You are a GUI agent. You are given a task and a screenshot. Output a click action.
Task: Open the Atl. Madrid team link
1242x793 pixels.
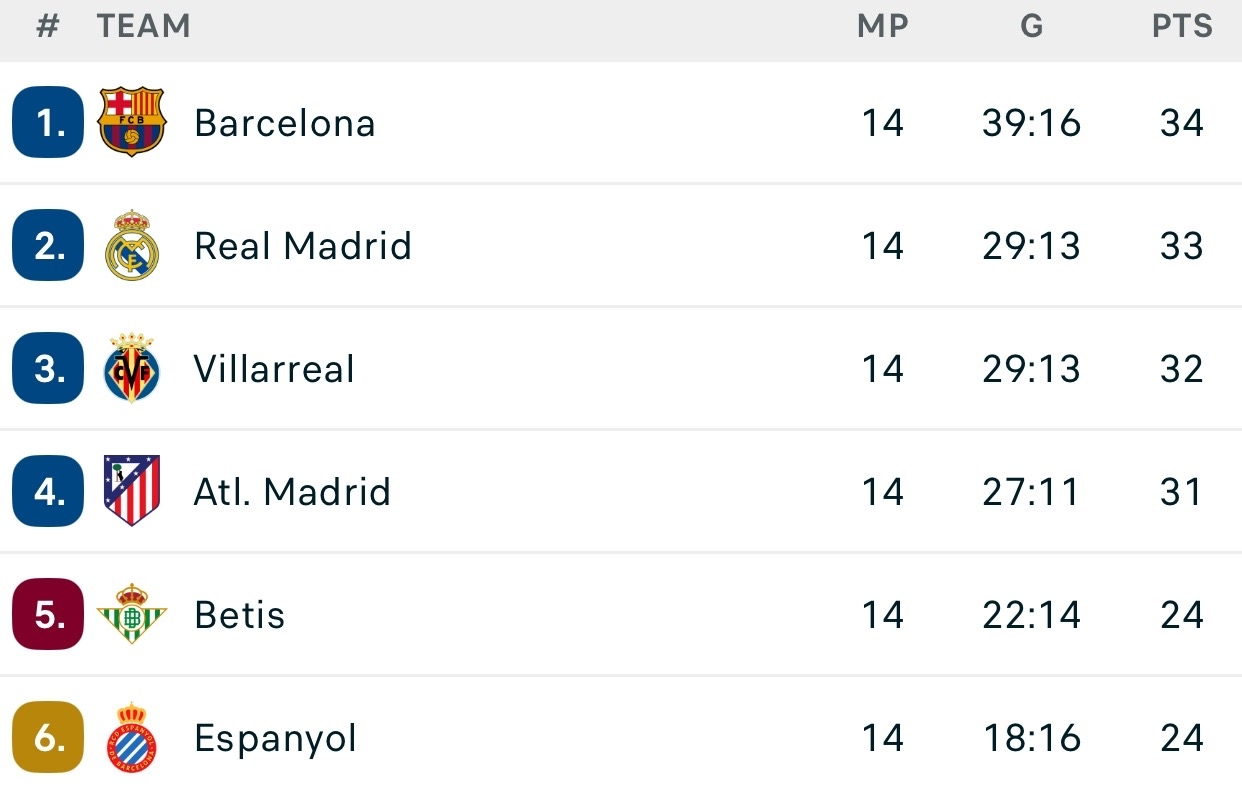point(292,492)
